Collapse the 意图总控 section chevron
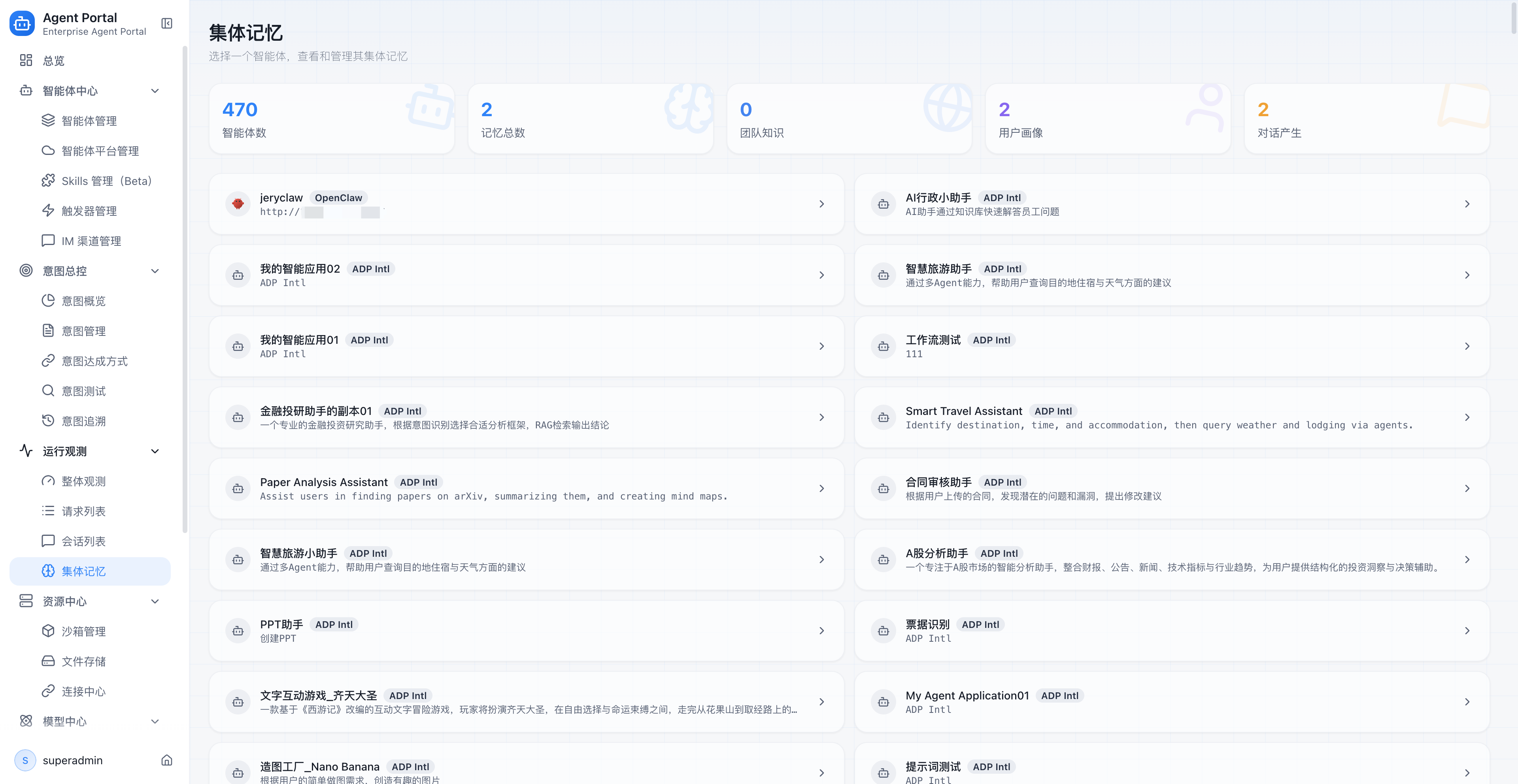This screenshot has width=1518, height=784. (x=155, y=271)
